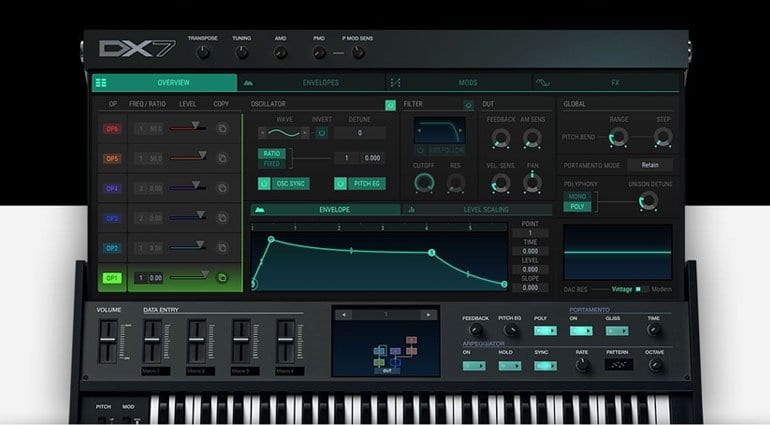Click the filter Res knob
This screenshot has width=770, height=425.
tap(456, 183)
